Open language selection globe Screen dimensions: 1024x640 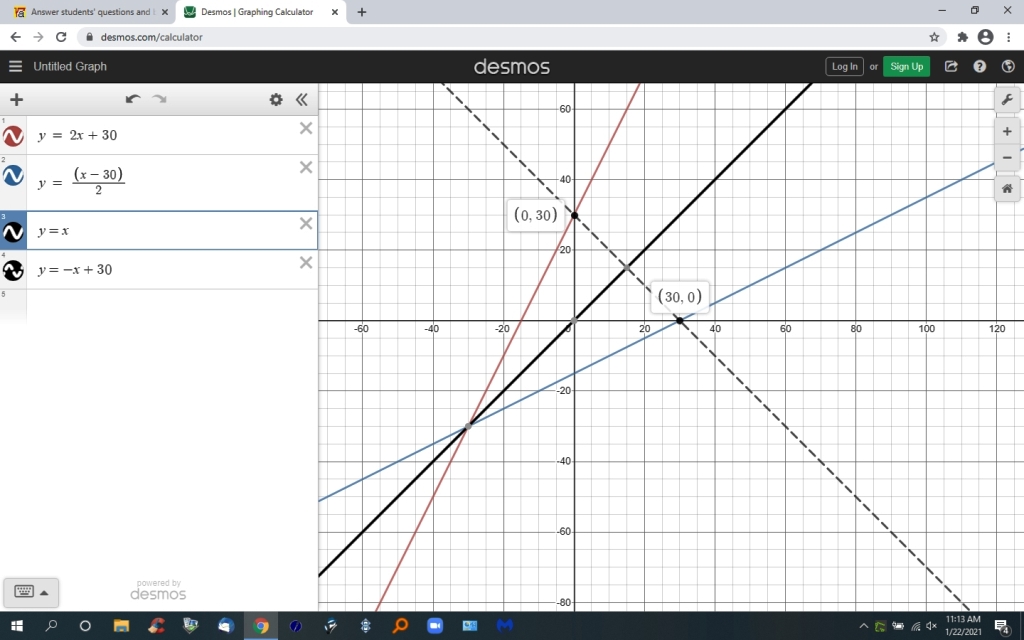click(x=1008, y=66)
